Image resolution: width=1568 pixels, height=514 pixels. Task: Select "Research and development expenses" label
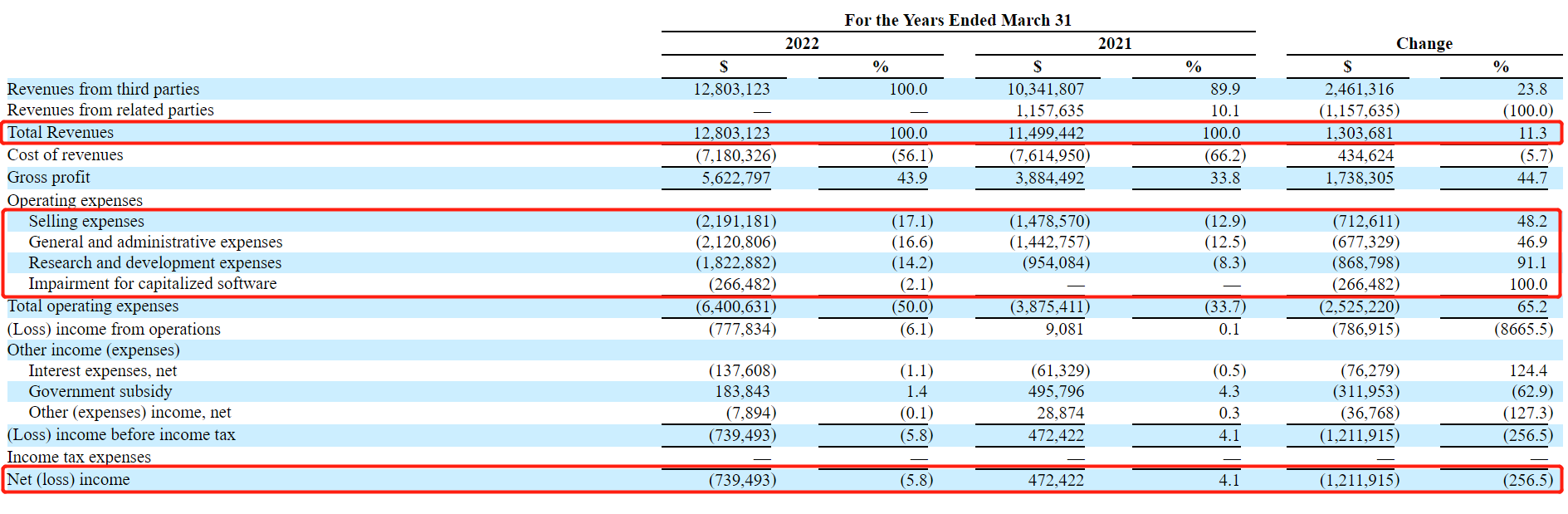(x=154, y=263)
